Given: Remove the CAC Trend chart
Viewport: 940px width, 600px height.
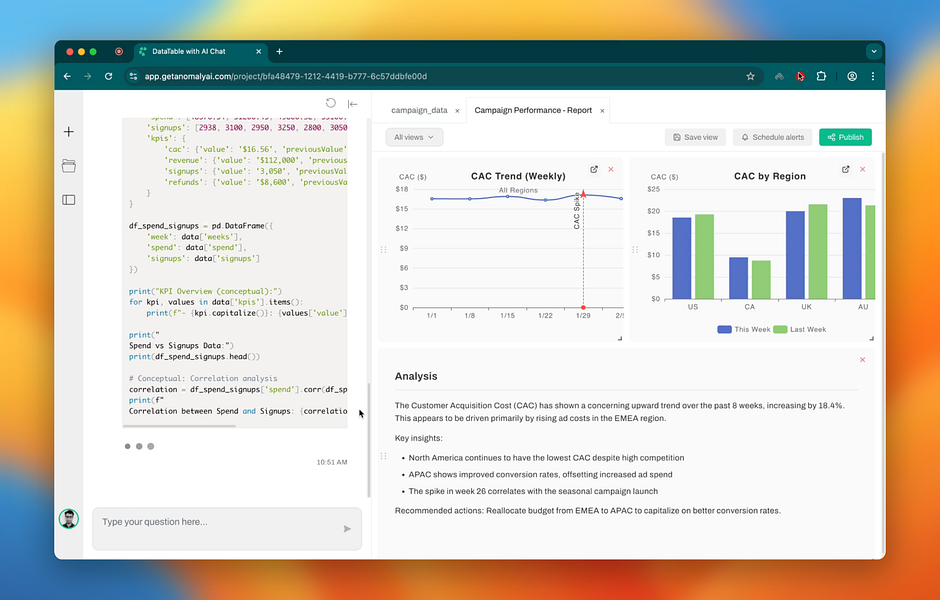Looking at the screenshot, I should [611, 170].
